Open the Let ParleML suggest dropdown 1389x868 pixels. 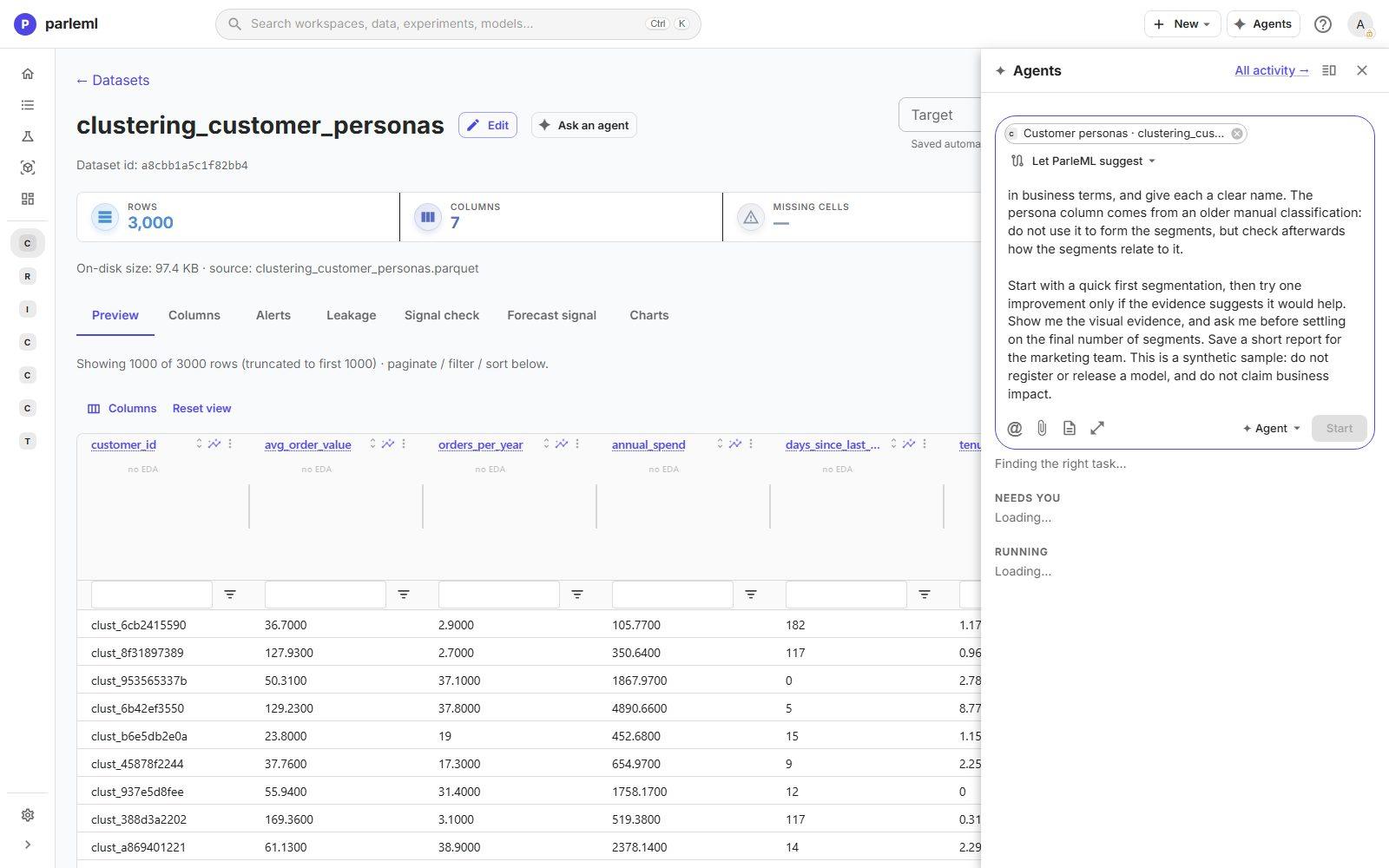pyautogui.click(x=1083, y=161)
